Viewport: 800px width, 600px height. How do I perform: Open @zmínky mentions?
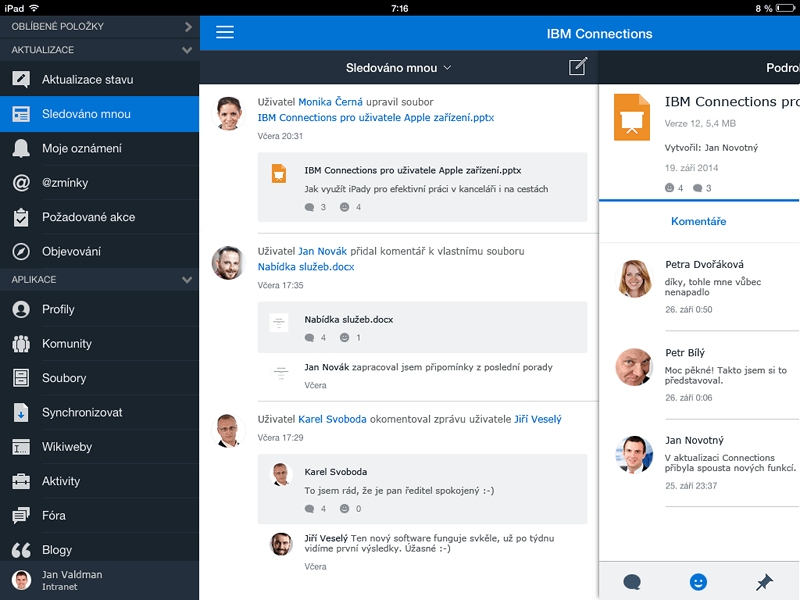click(99, 183)
